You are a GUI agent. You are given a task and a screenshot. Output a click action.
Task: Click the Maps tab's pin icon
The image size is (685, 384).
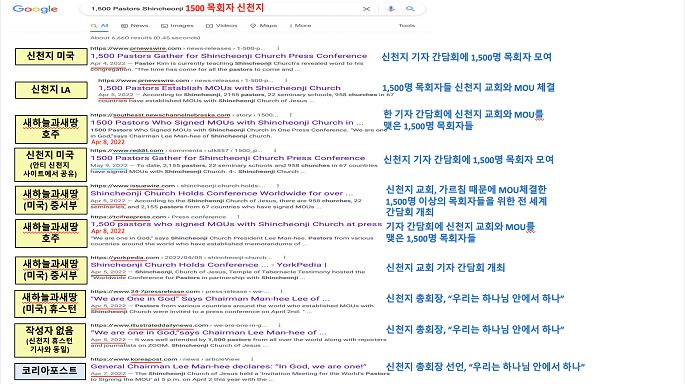tap(253, 26)
